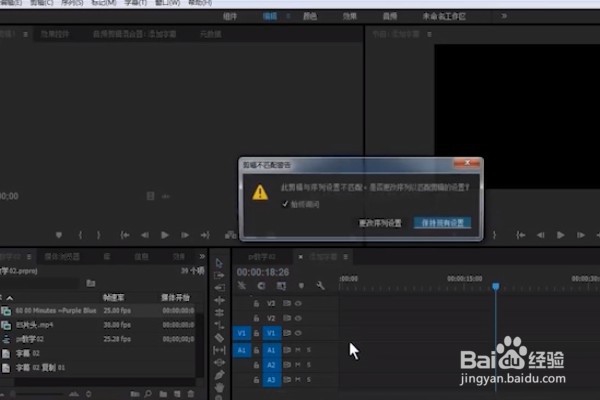Viewport: 600px width, 400px height.
Task: Toggle output eye of V1 track
Action: tap(298, 333)
